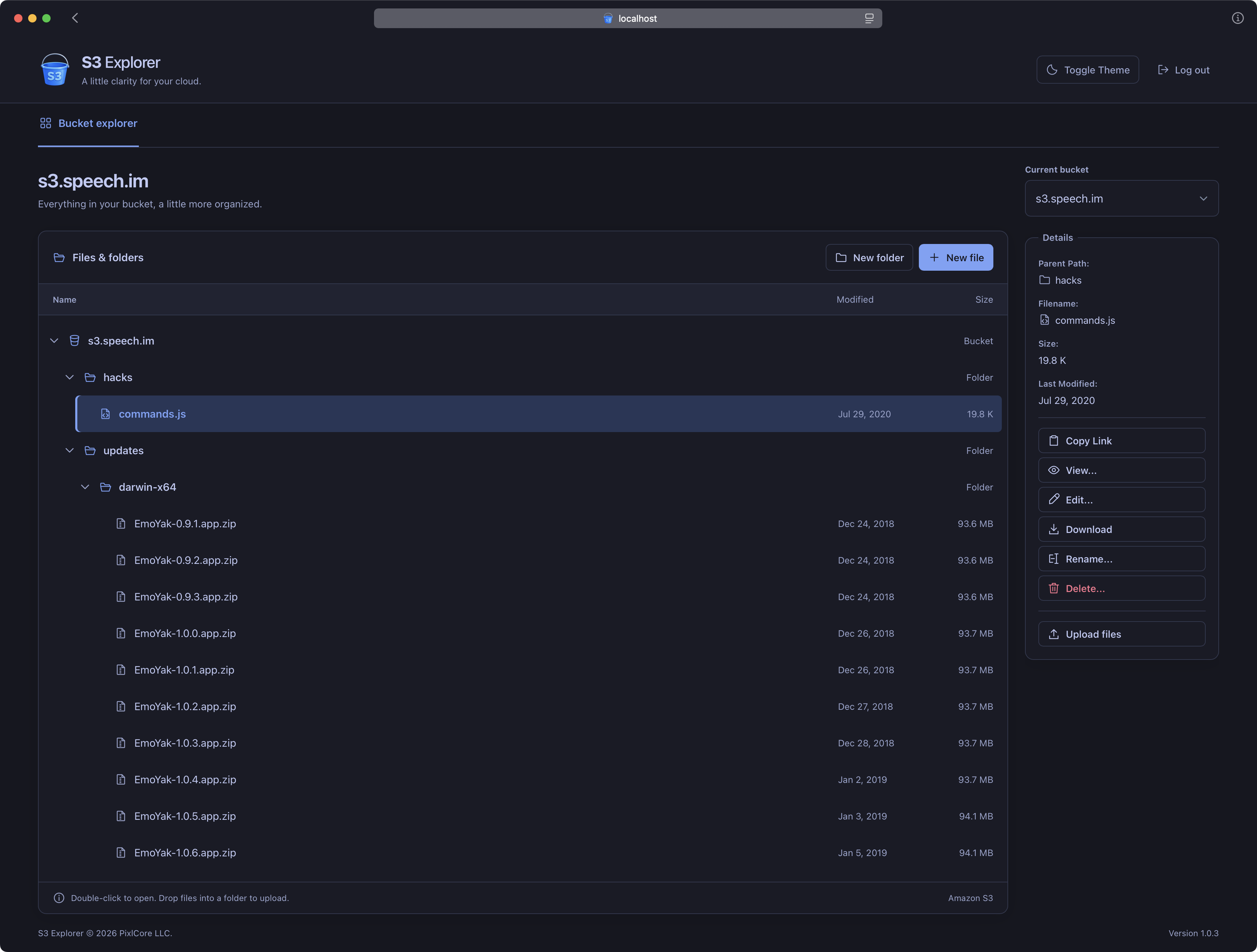Create a New folder
This screenshot has height=952, width=1257.
869,257
